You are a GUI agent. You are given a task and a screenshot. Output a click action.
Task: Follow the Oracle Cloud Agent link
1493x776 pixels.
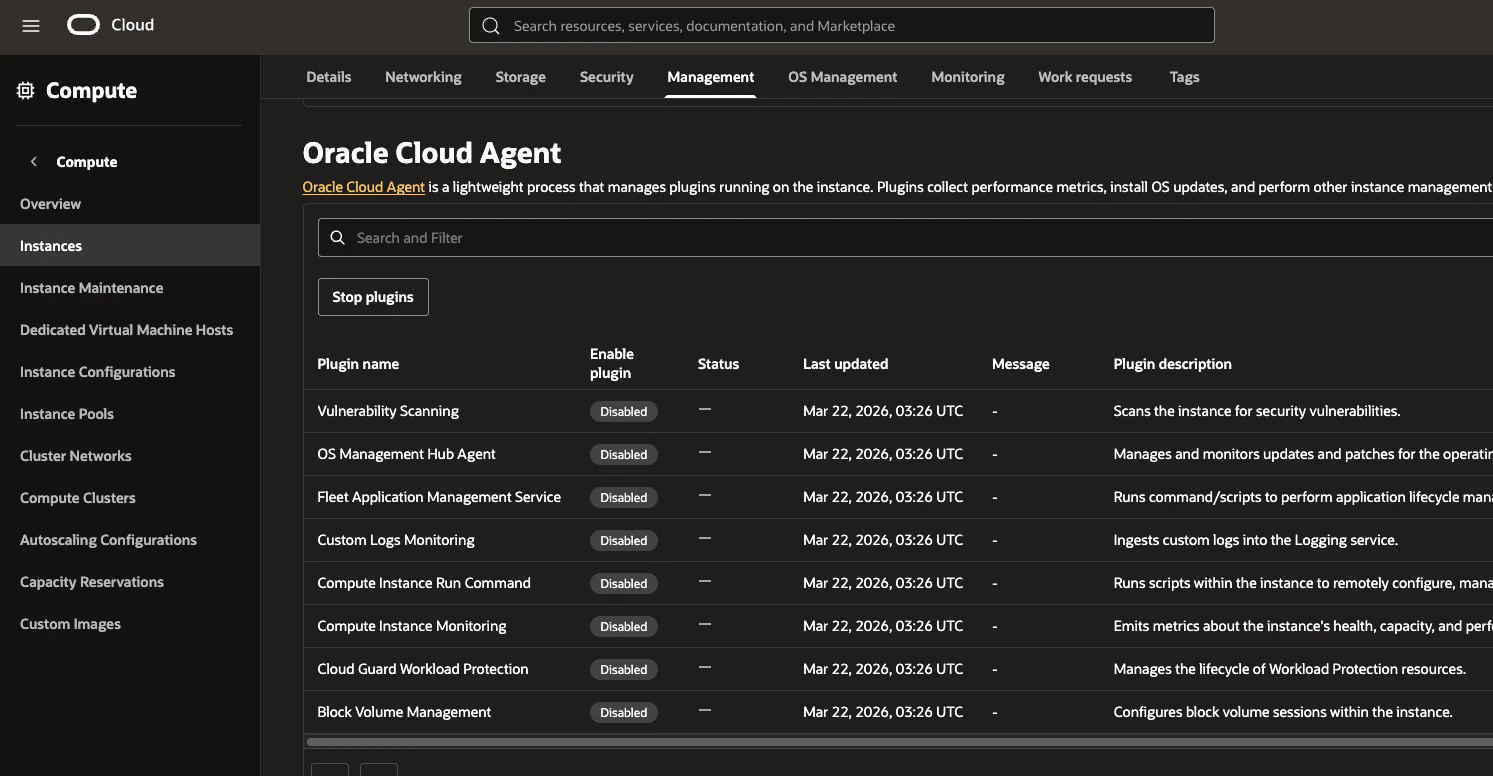(x=364, y=187)
